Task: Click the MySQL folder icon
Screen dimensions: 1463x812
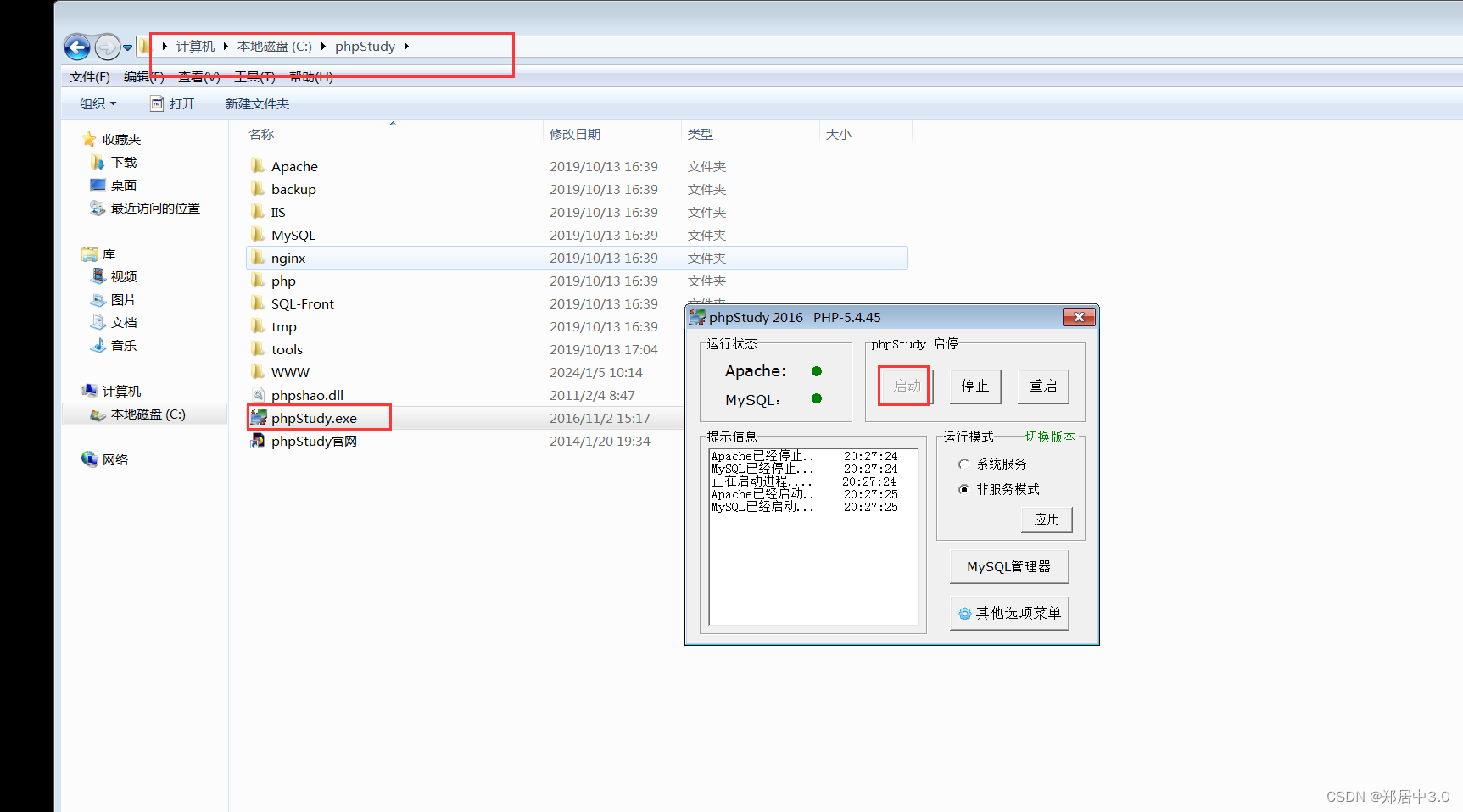Action: coord(258,234)
